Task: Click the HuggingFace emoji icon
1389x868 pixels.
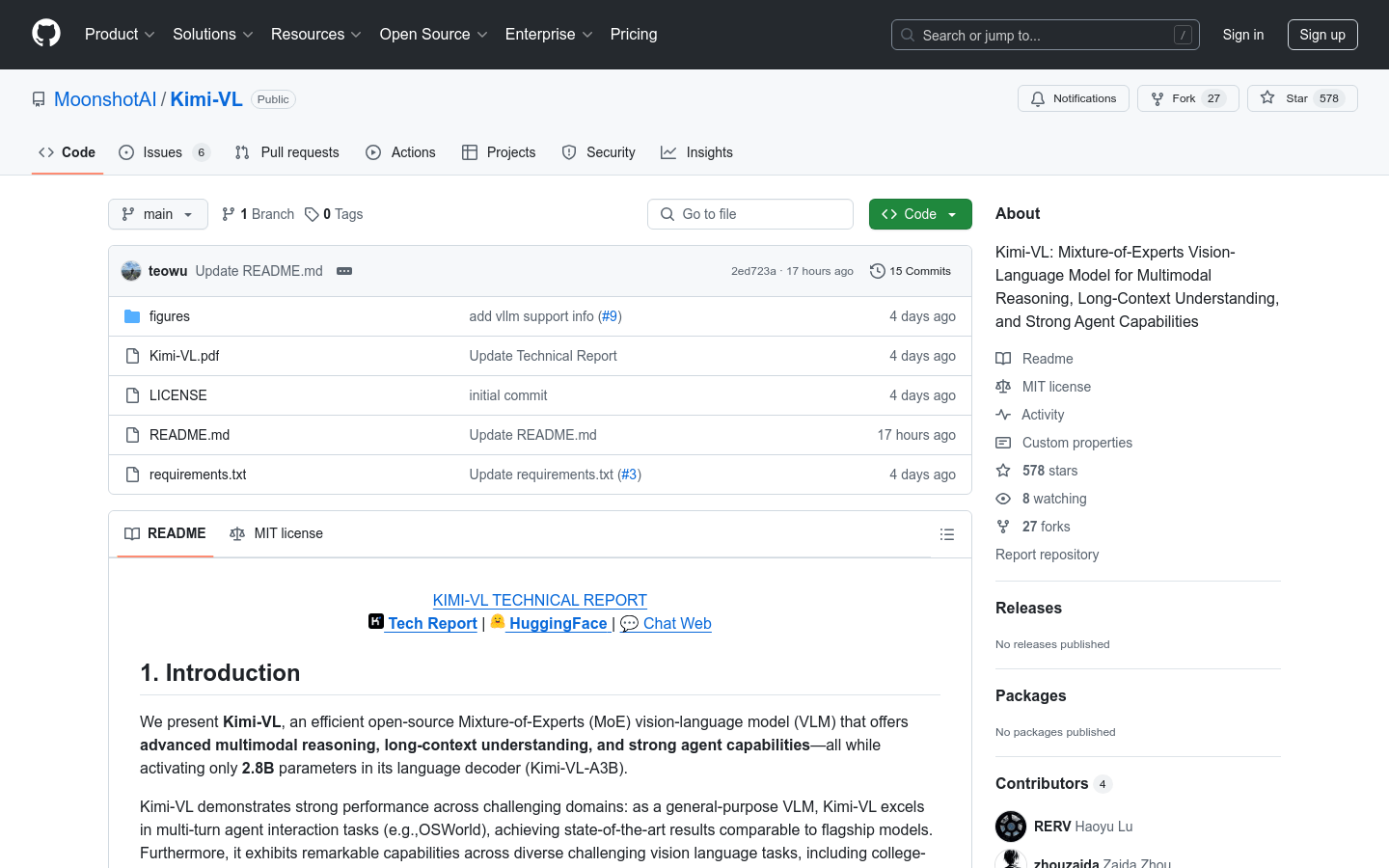Action: coord(498,622)
